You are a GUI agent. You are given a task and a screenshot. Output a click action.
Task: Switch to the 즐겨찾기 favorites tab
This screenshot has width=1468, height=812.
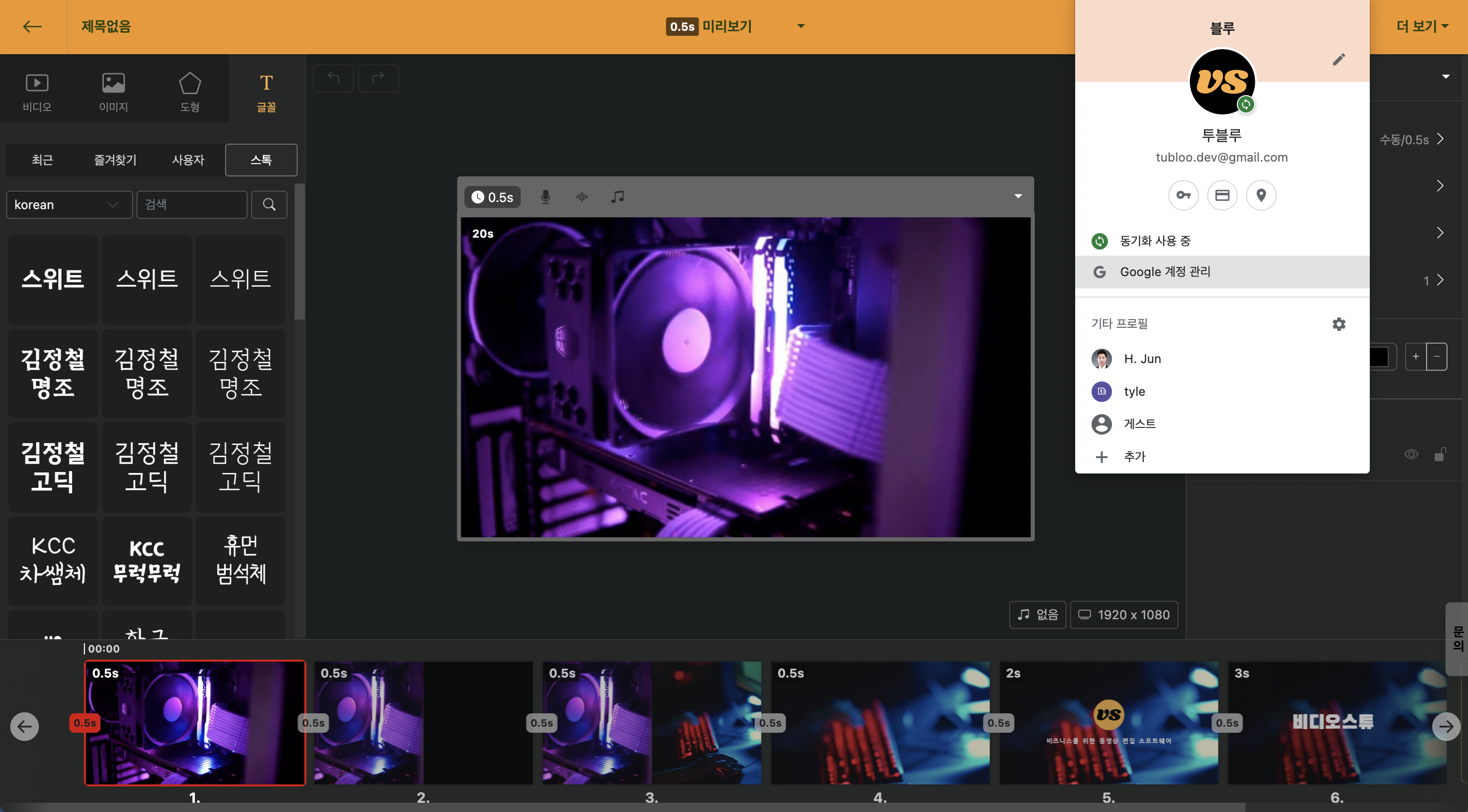(115, 160)
